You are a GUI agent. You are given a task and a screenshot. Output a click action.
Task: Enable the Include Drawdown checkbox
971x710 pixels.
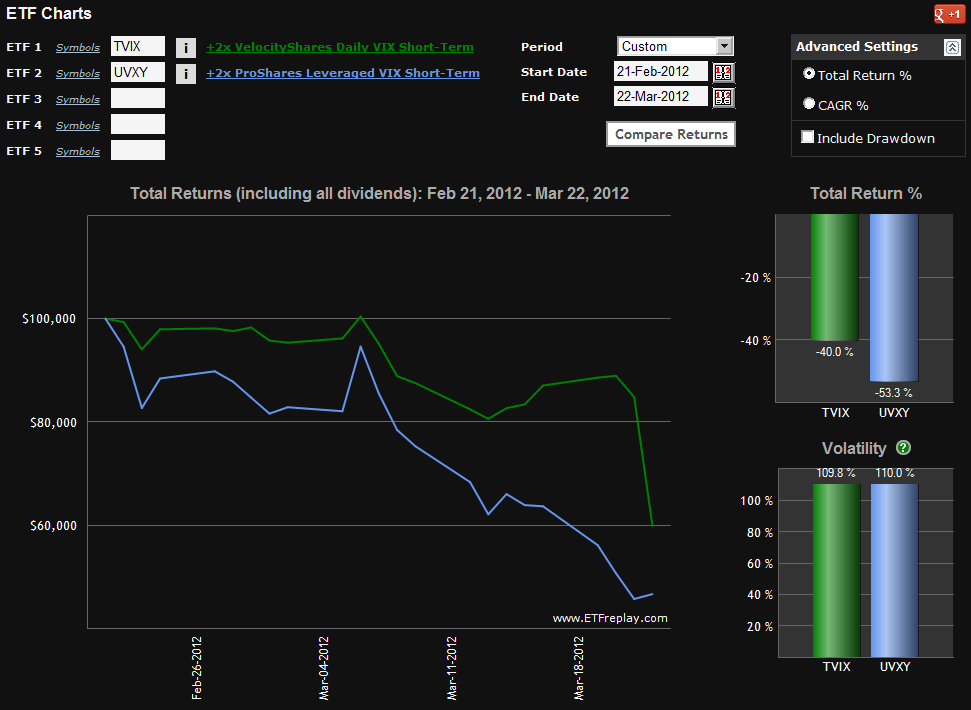pos(808,138)
